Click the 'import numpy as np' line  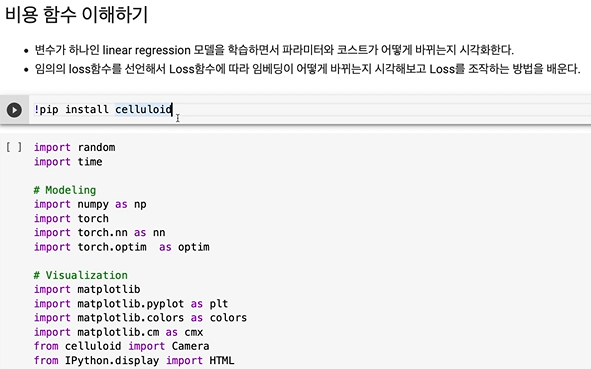pos(90,204)
